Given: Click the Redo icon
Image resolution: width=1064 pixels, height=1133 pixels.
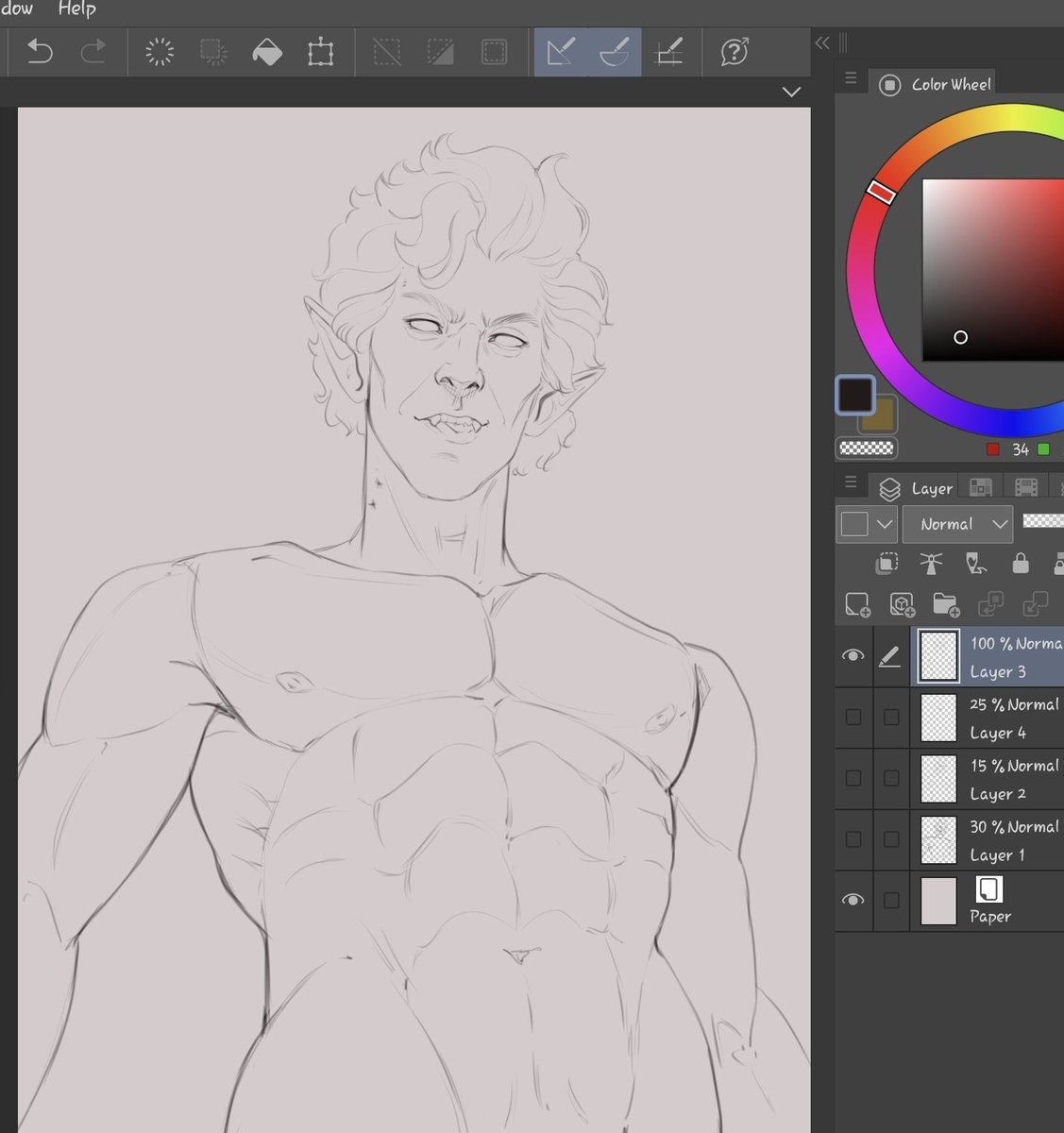Looking at the screenshot, I should 93,52.
